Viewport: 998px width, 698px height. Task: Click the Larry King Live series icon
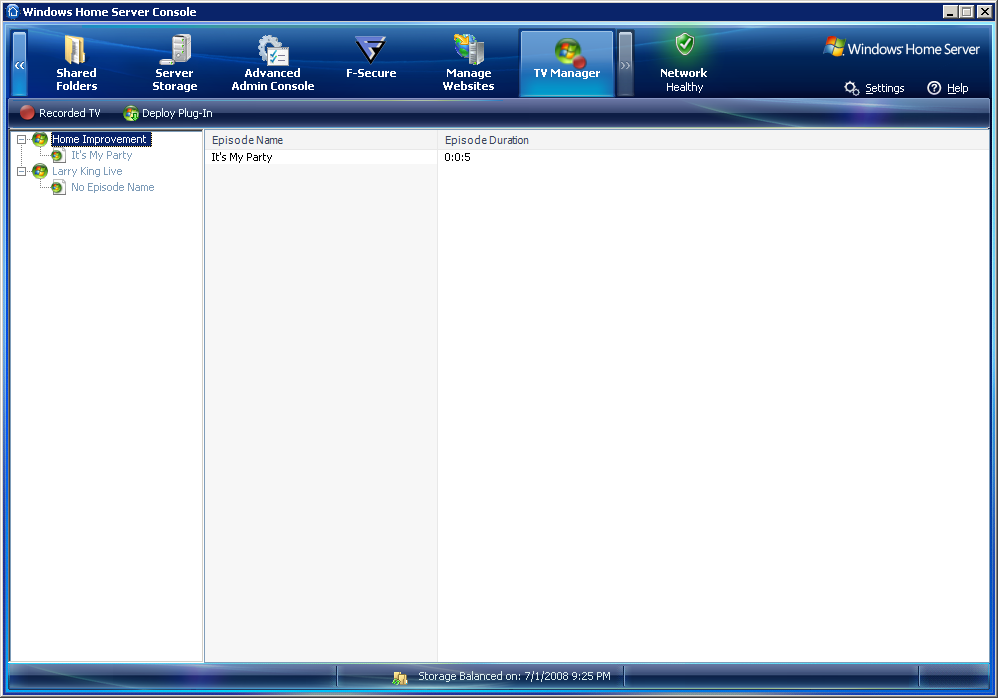(39, 171)
